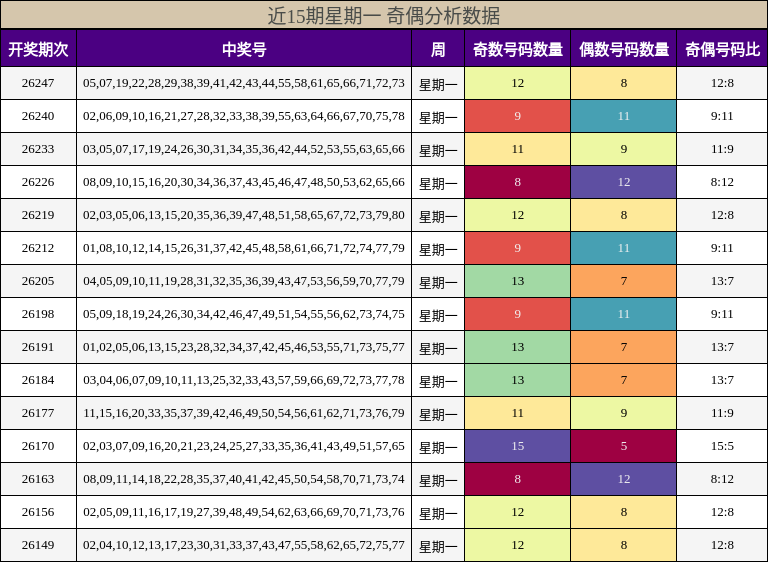Select draw number 26205

[38, 281]
